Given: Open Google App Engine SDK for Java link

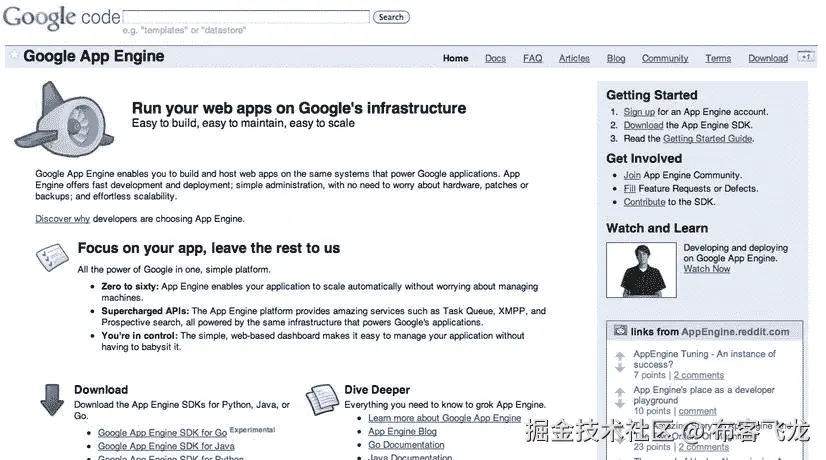Looking at the screenshot, I should coord(166,446).
